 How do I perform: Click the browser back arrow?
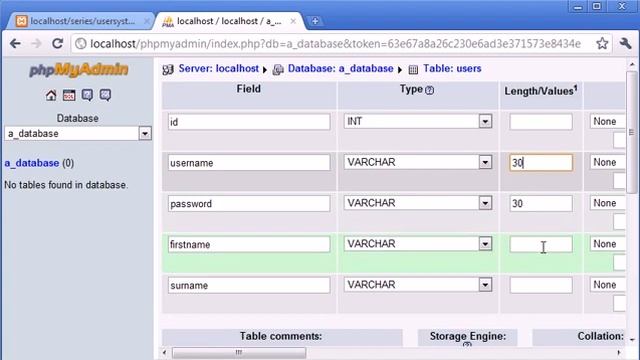pos(16,43)
